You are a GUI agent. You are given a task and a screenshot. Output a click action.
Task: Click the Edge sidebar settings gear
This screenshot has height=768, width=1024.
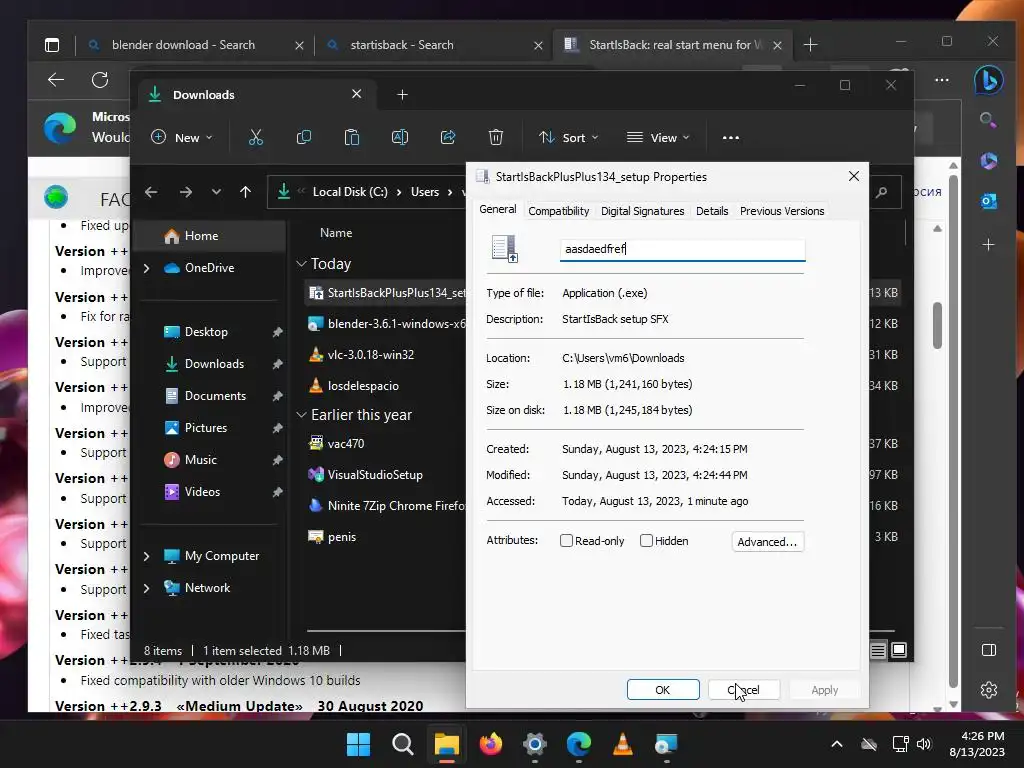(989, 690)
